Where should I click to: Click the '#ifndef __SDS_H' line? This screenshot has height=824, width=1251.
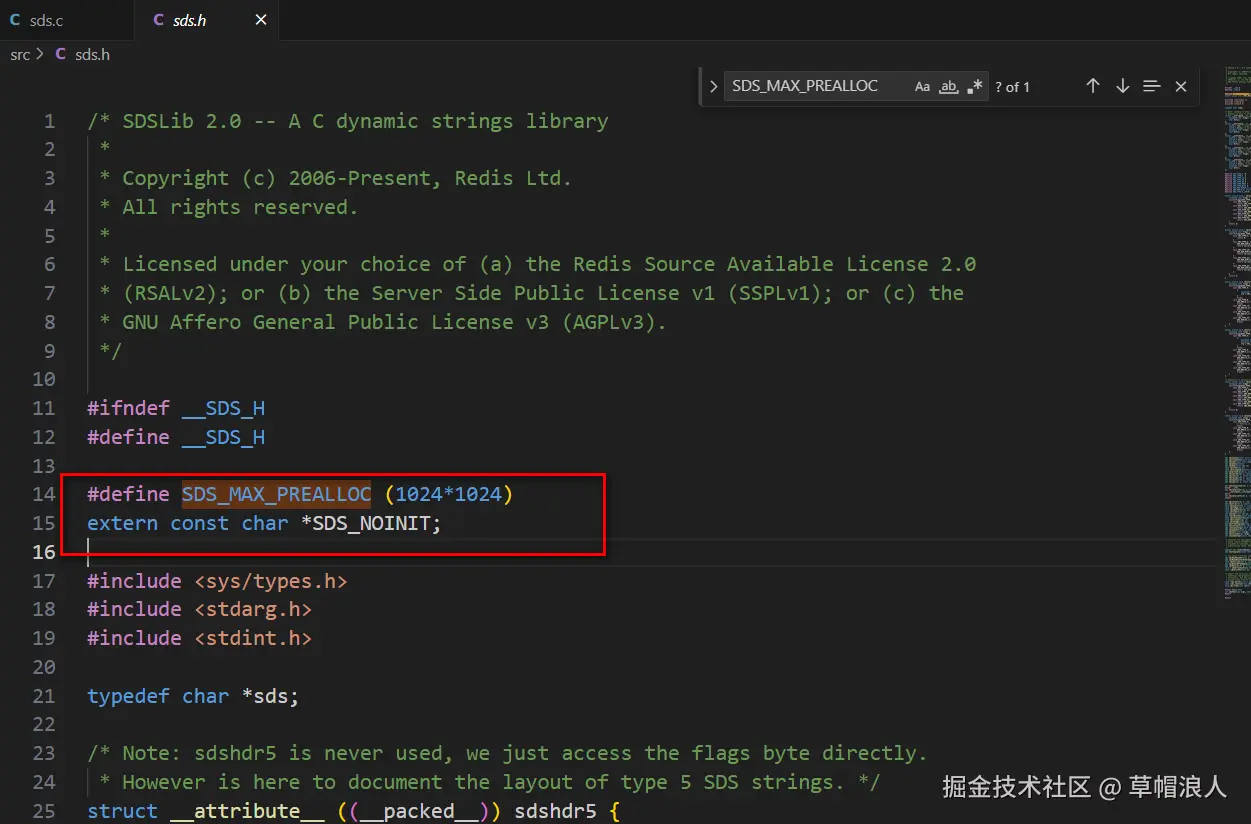(176, 408)
